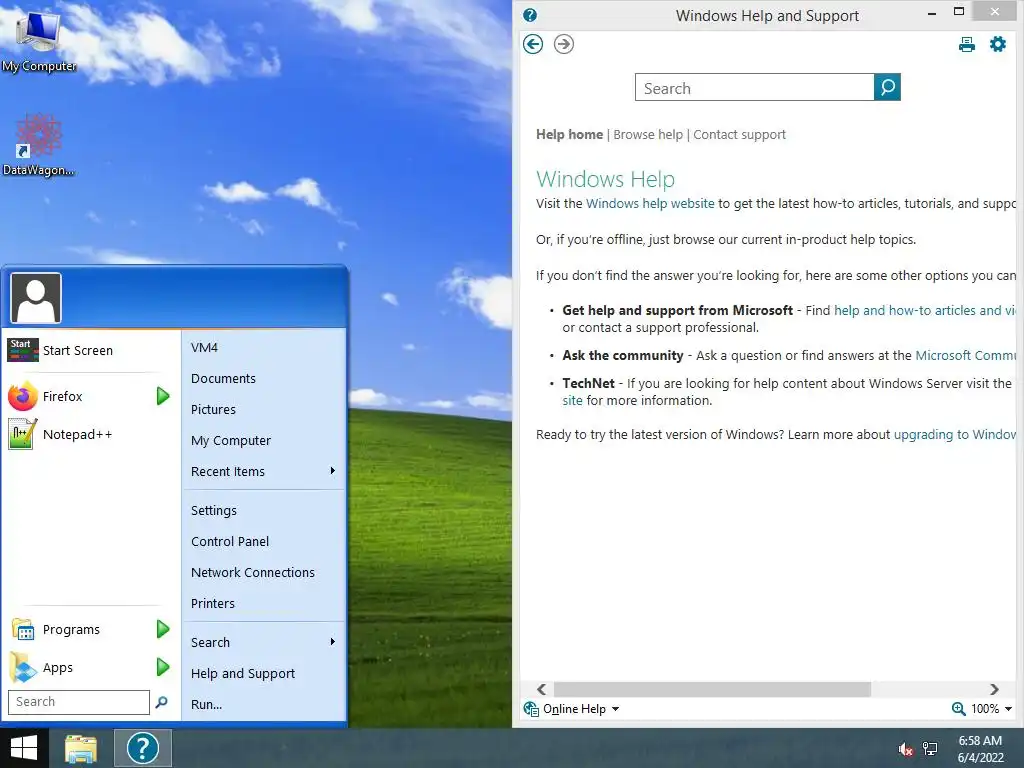Click the Print icon in Help window
The width and height of the screenshot is (1024, 768).
click(x=967, y=44)
